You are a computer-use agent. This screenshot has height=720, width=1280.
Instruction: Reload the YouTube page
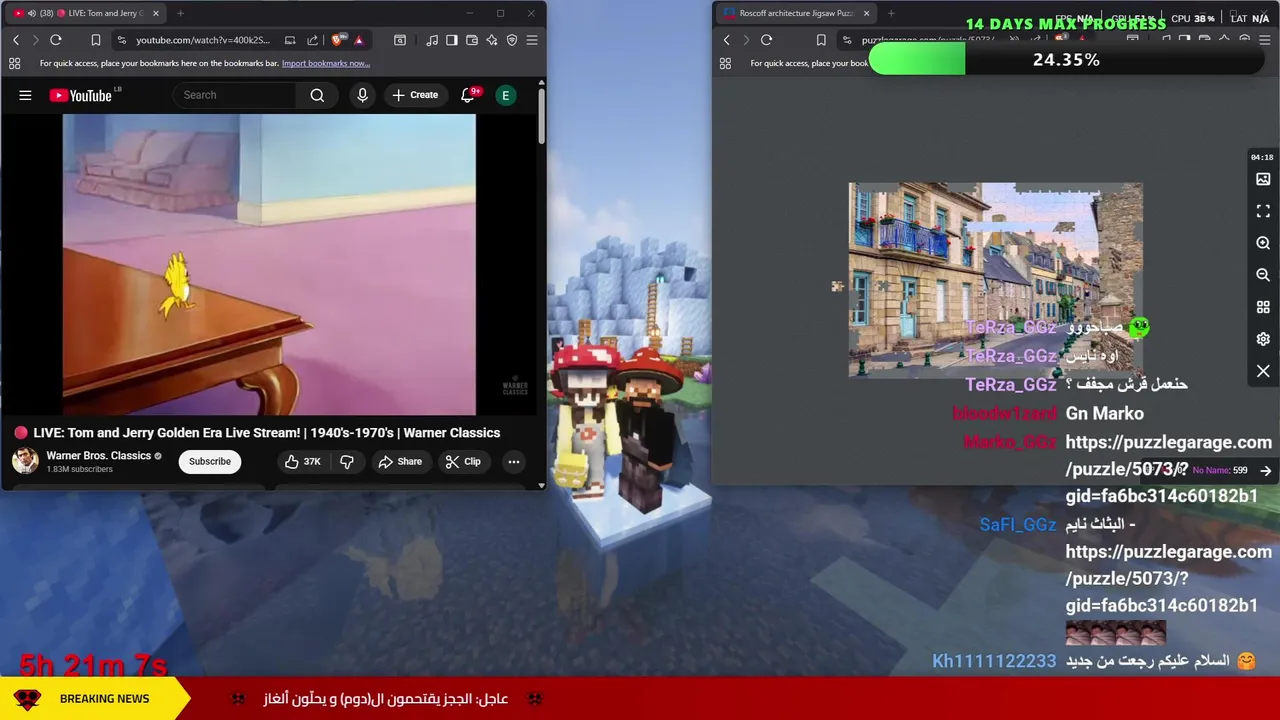(x=56, y=40)
